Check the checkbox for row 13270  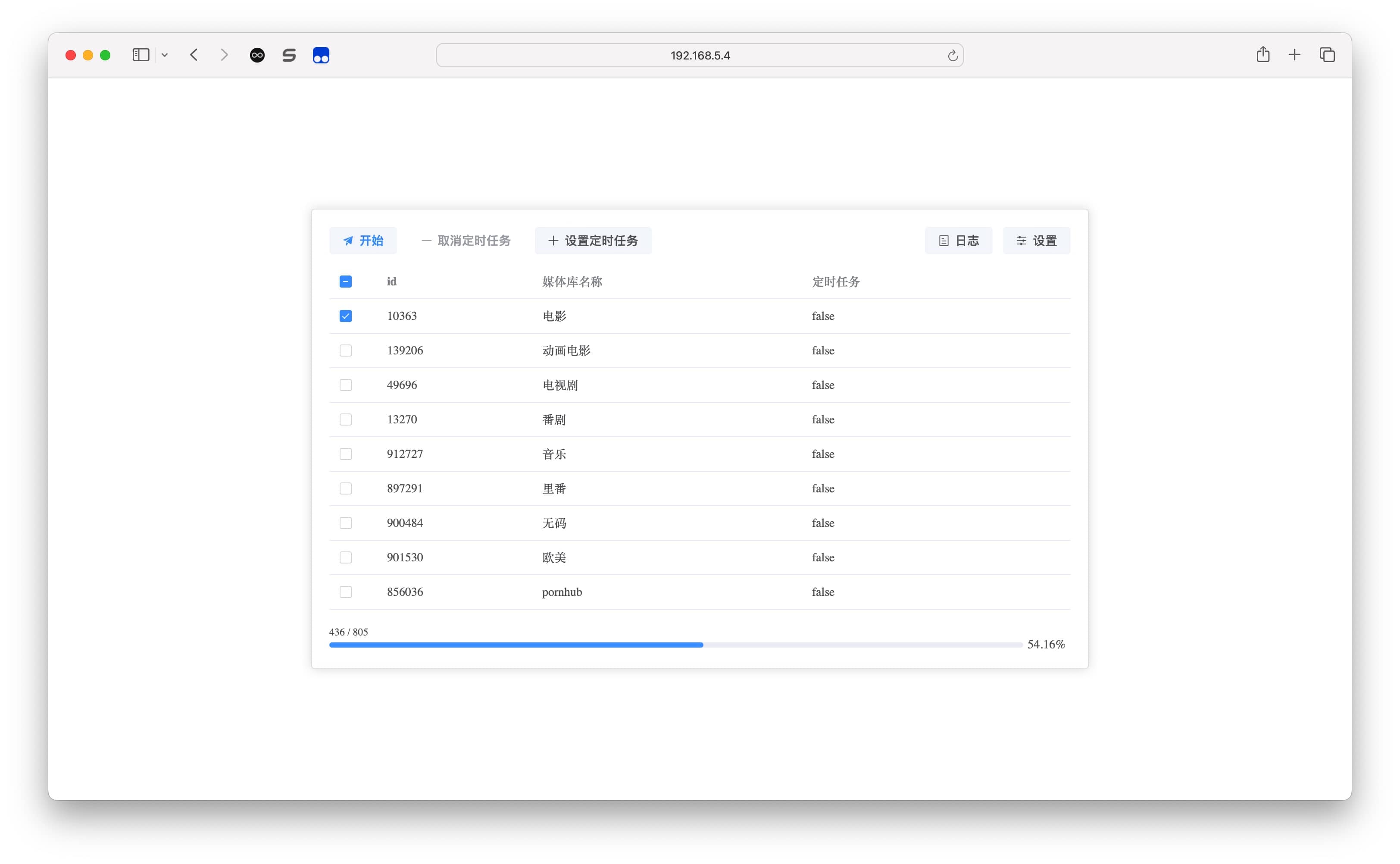(346, 419)
